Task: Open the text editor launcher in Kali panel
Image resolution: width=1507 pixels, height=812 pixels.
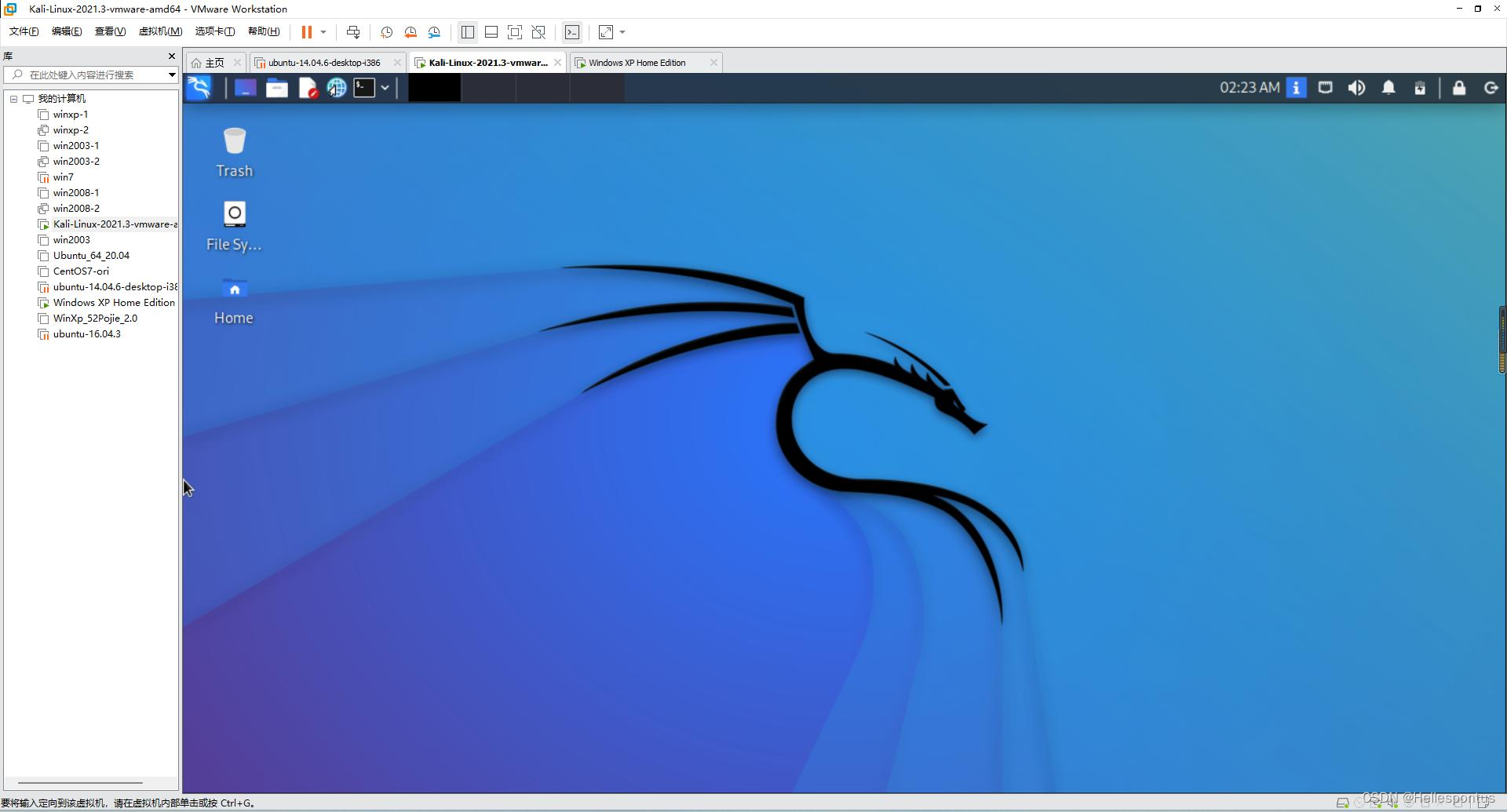Action: click(x=308, y=88)
